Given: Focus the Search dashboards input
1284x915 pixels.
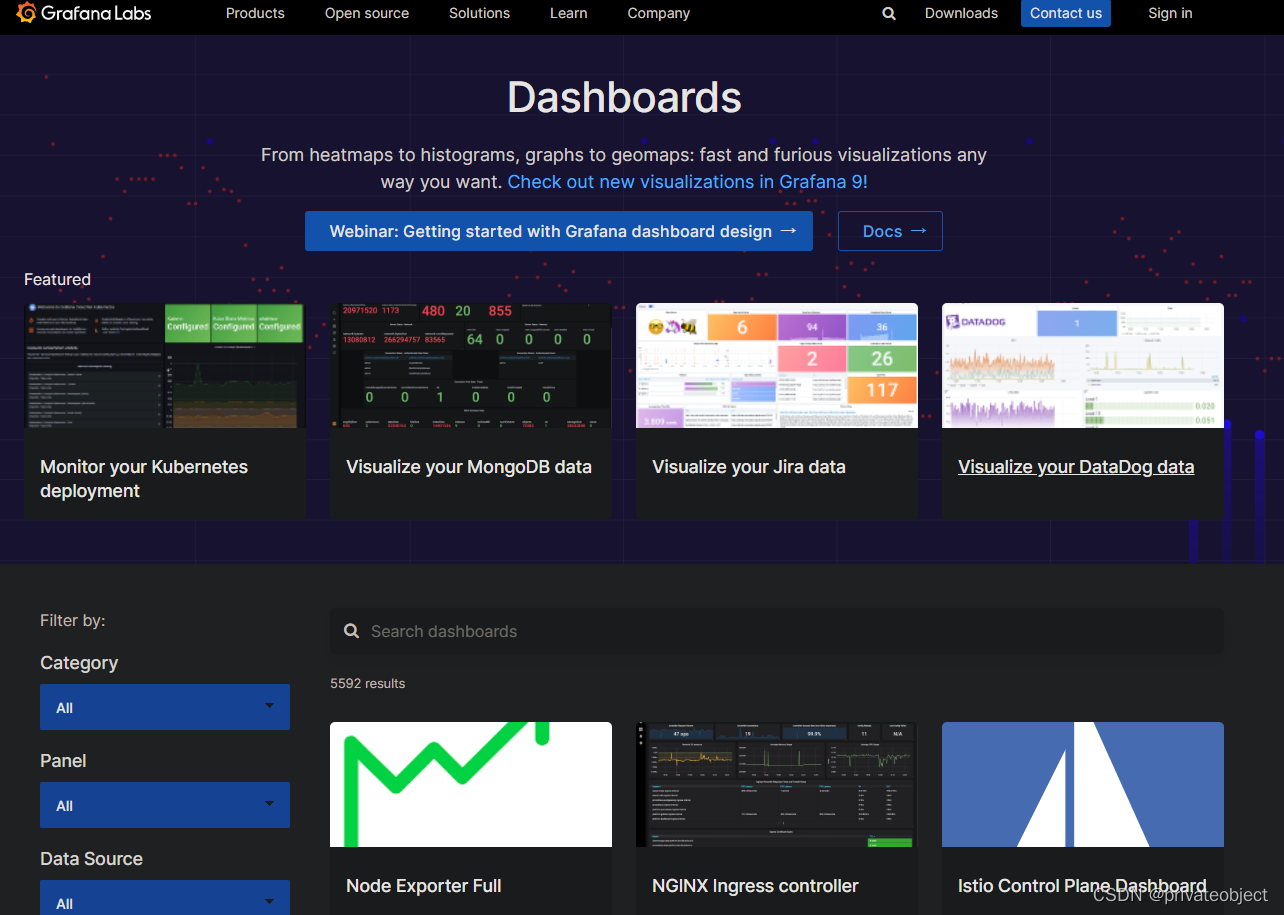Looking at the screenshot, I should click(777, 631).
